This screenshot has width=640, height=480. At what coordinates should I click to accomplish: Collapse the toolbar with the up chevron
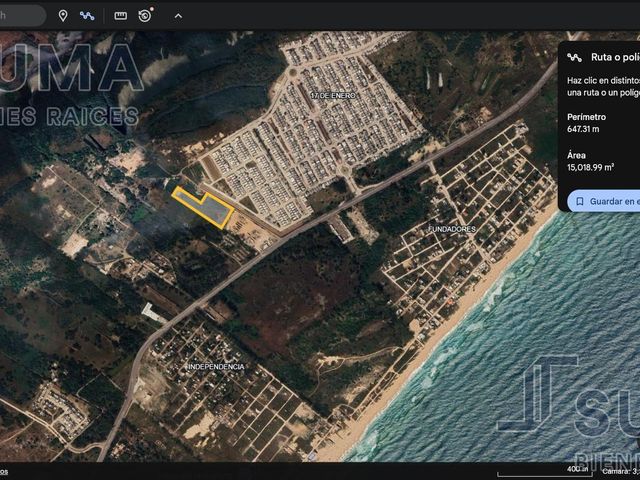click(178, 16)
